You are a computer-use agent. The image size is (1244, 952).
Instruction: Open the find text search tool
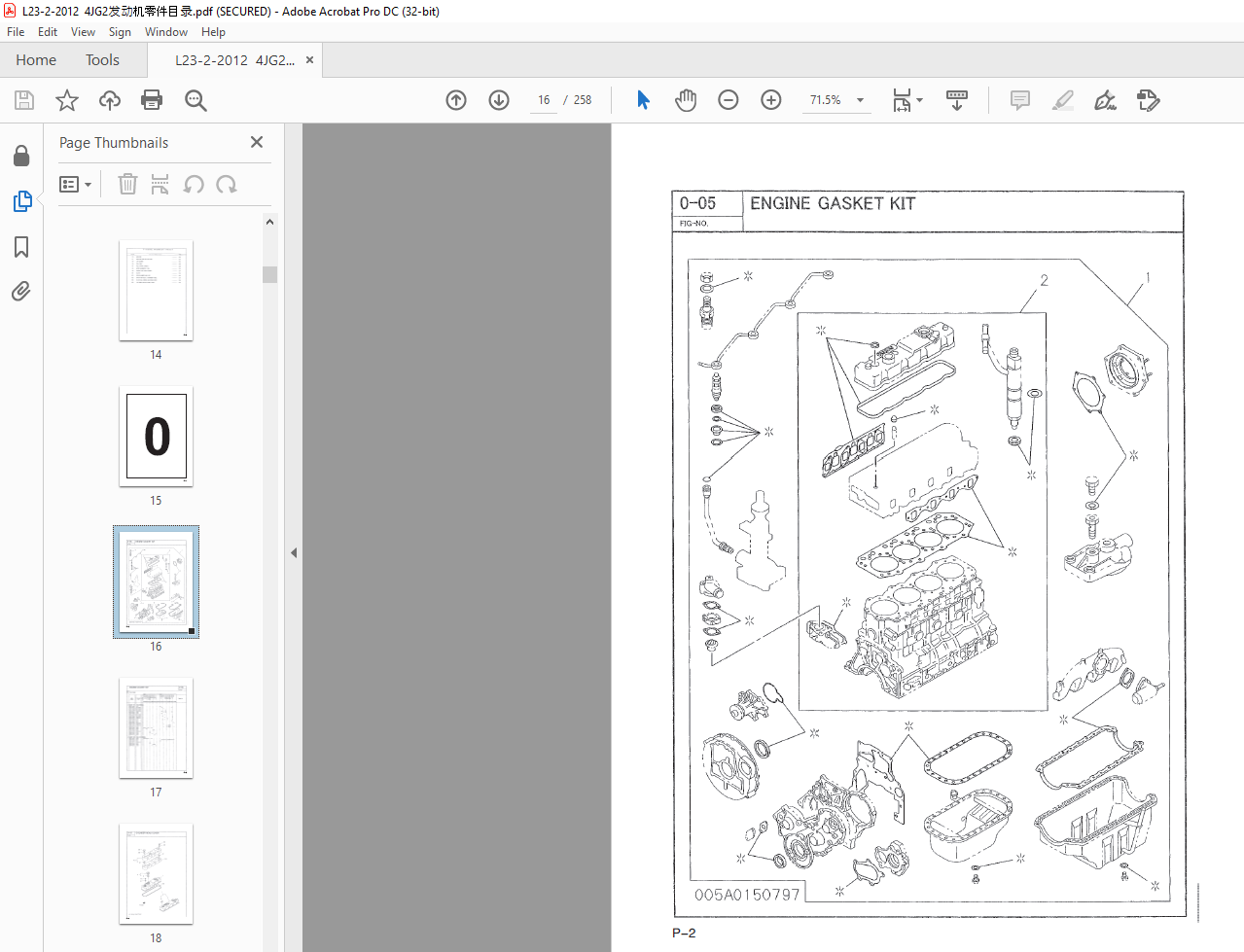point(195,100)
